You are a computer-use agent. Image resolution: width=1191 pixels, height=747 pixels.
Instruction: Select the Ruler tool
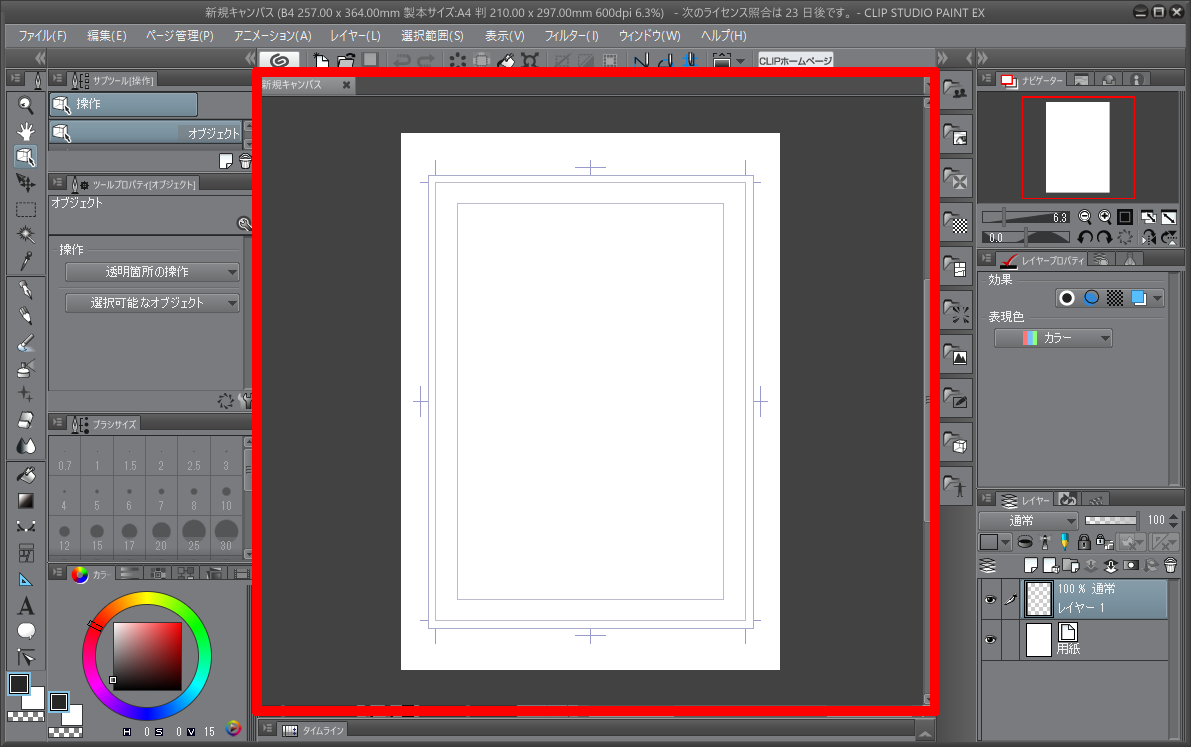(26, 580)
